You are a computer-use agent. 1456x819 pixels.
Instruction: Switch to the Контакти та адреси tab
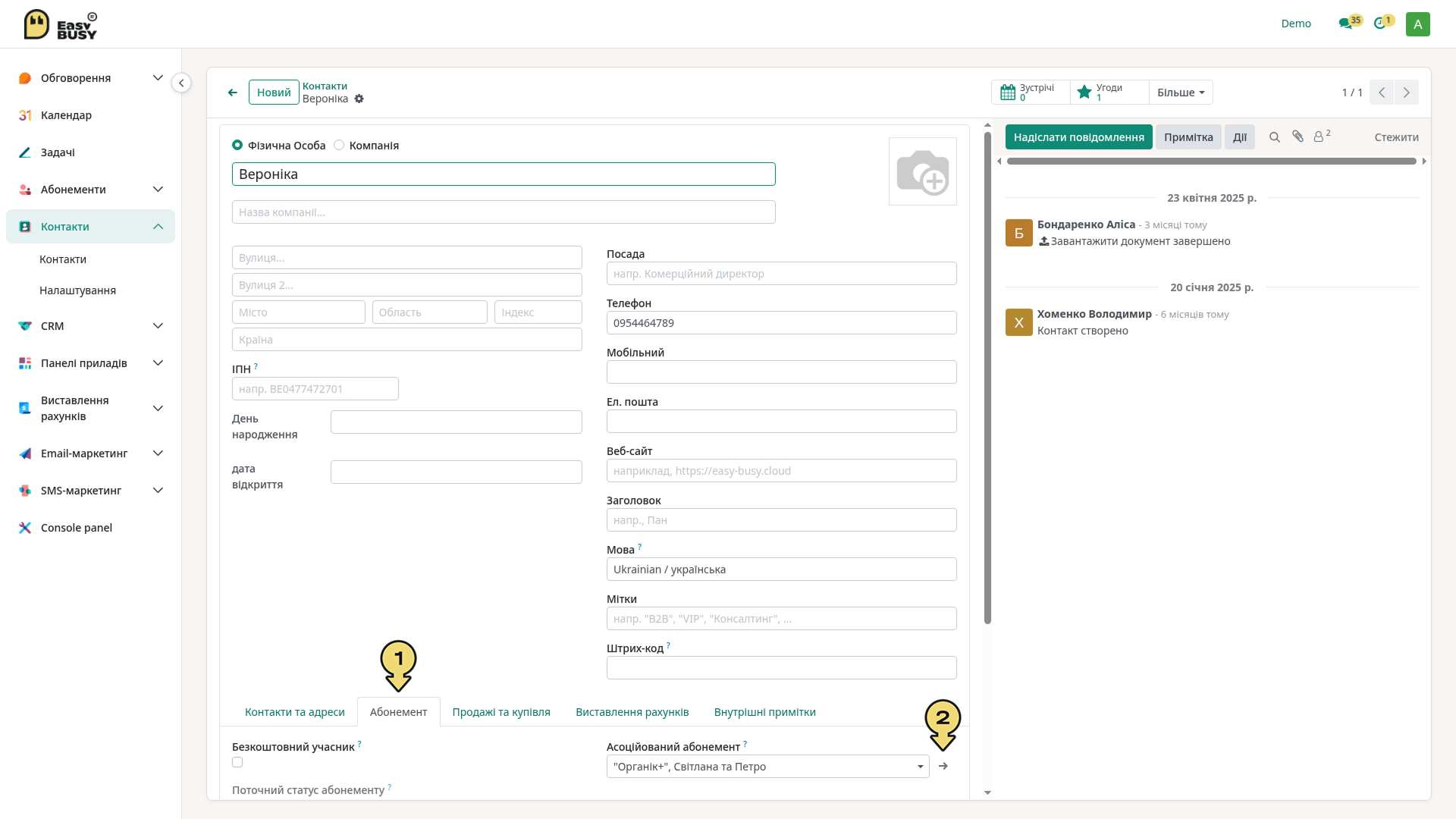coord(295,712)
